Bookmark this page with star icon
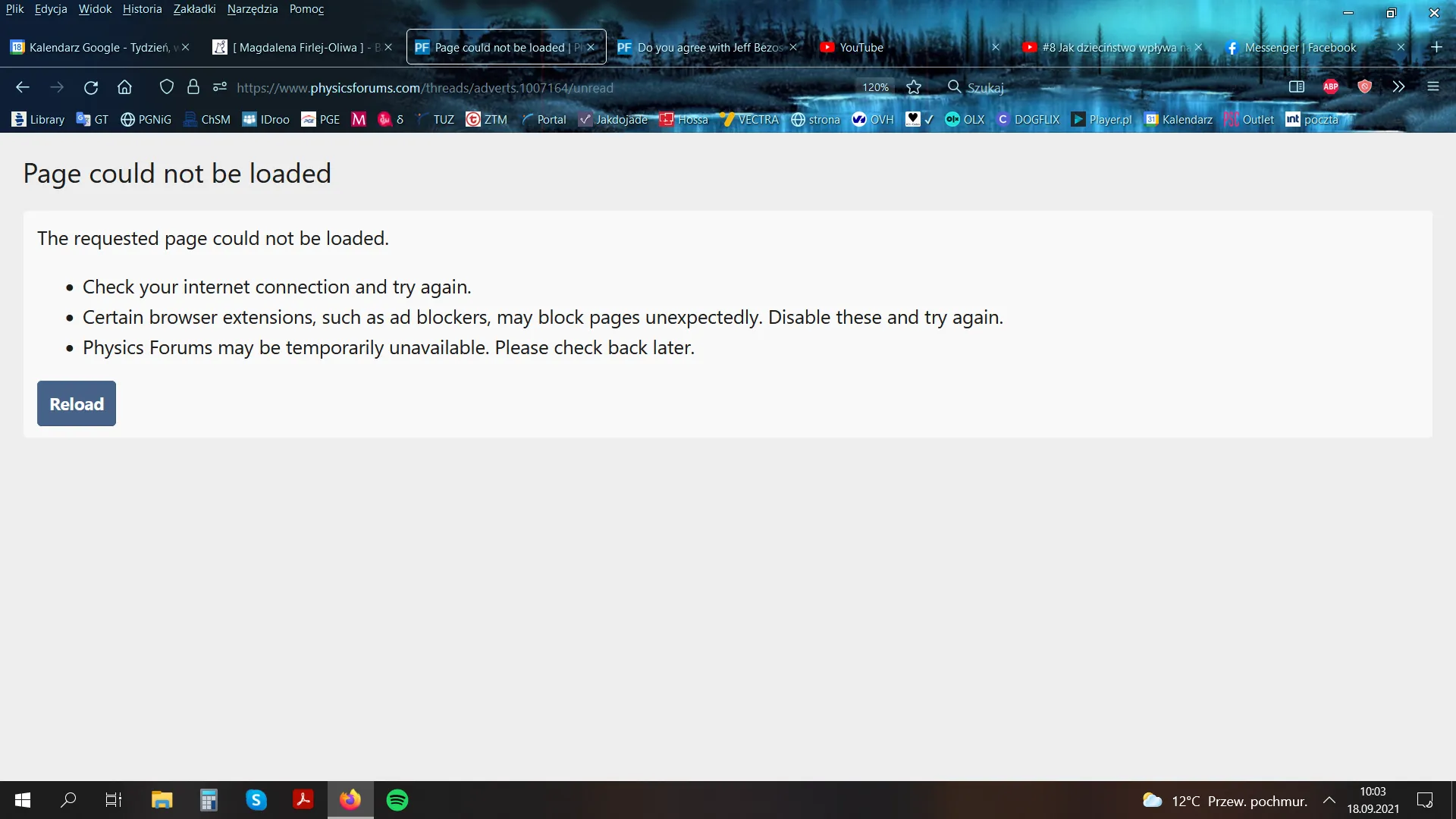1456x819 pixels. tap(914, 87)
